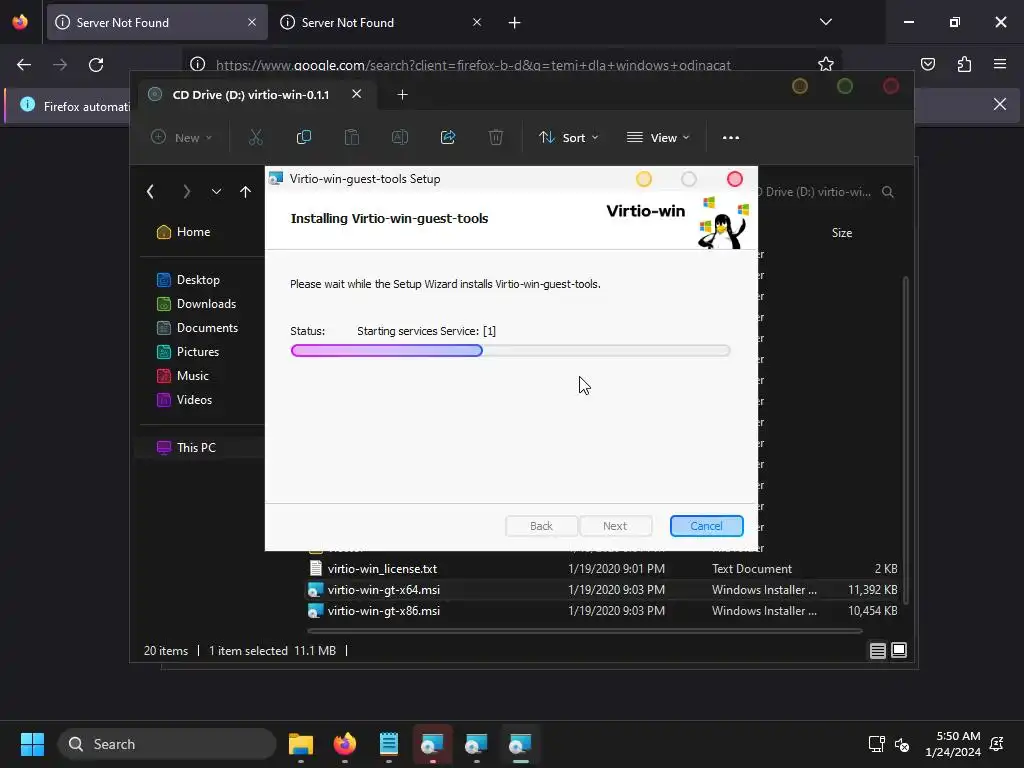Open Firefox from the taskbar
This screenshot has width=1024, height=768.
tap(345, 744)
